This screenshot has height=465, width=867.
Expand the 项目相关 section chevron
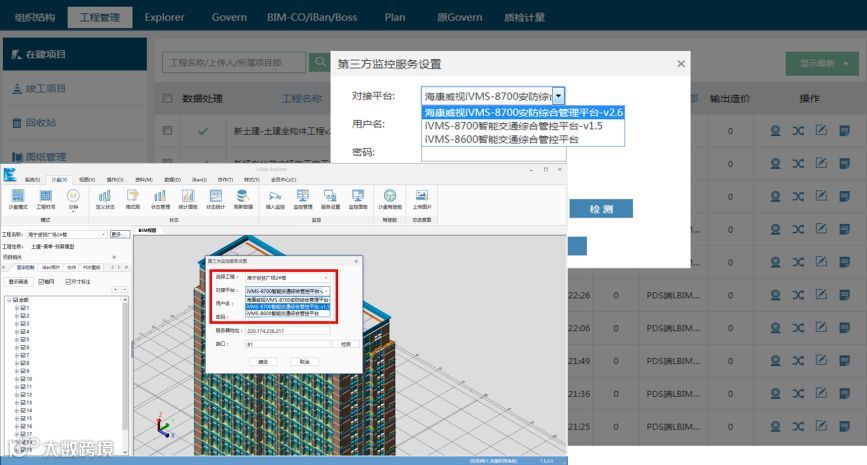click(114, 257)
